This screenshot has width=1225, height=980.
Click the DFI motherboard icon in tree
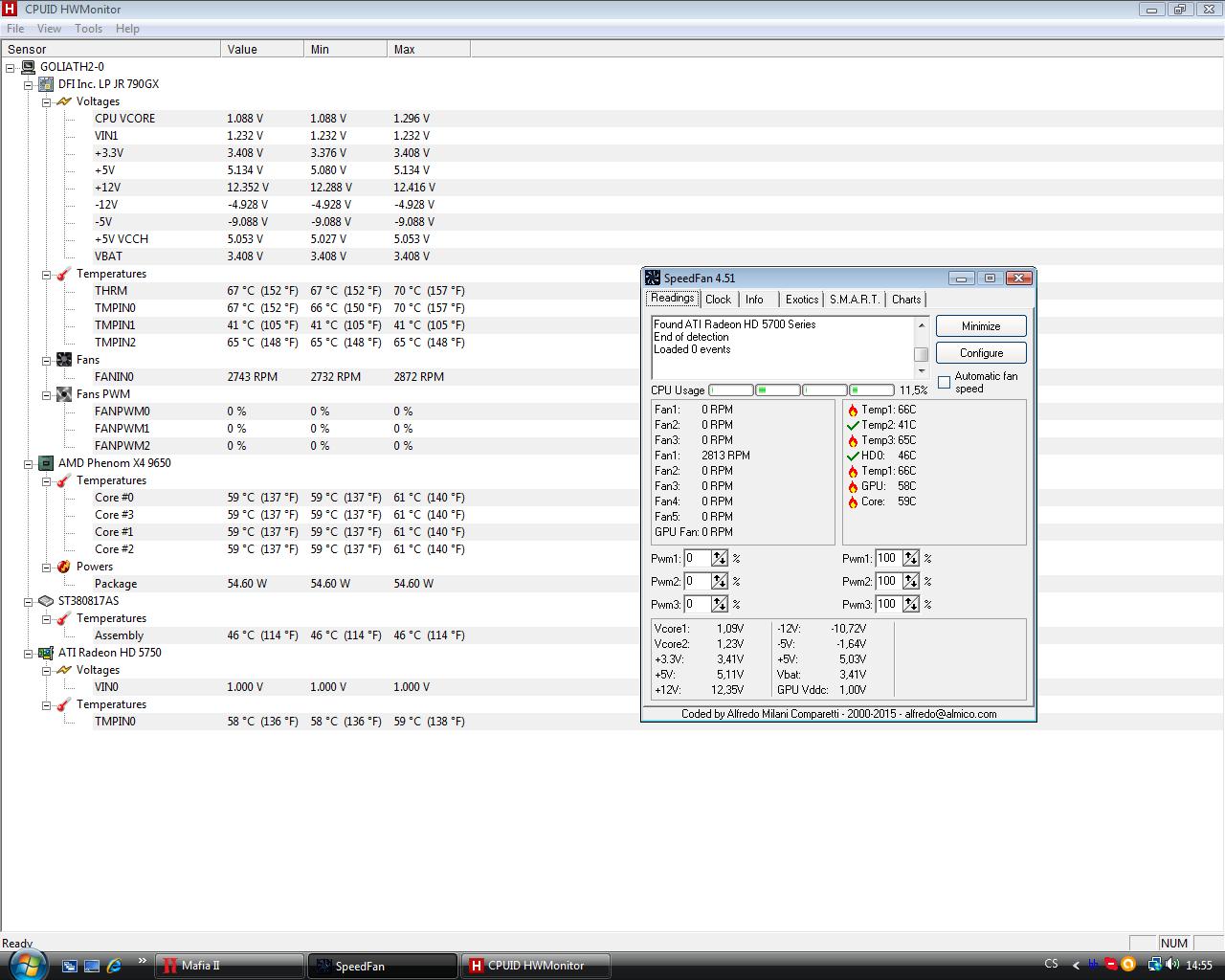coord(46,84)
